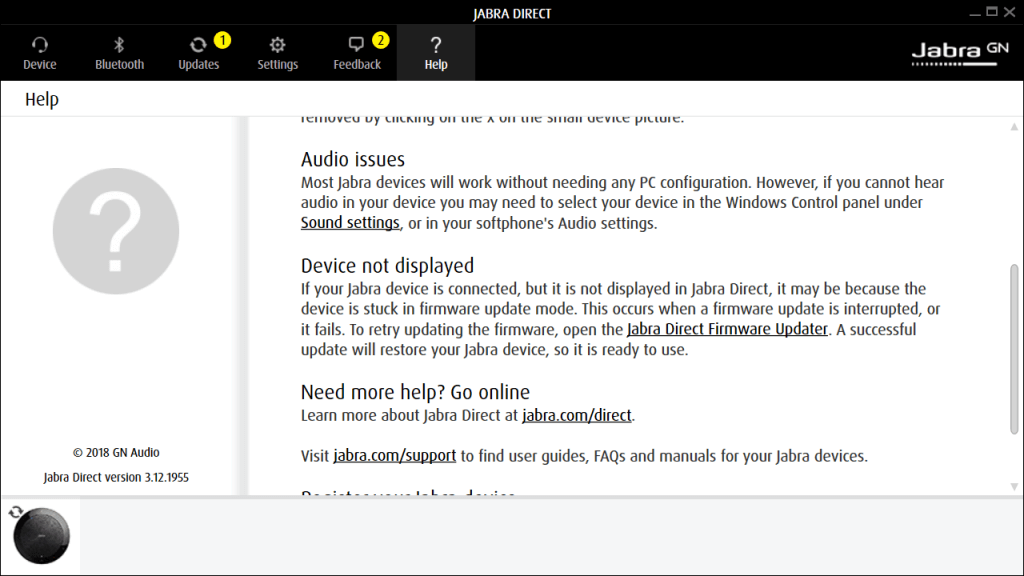Image resolution: width=1024 pixels, height=576 pixels.
Task: Open the Sound settings link
Action: [350, 223]
